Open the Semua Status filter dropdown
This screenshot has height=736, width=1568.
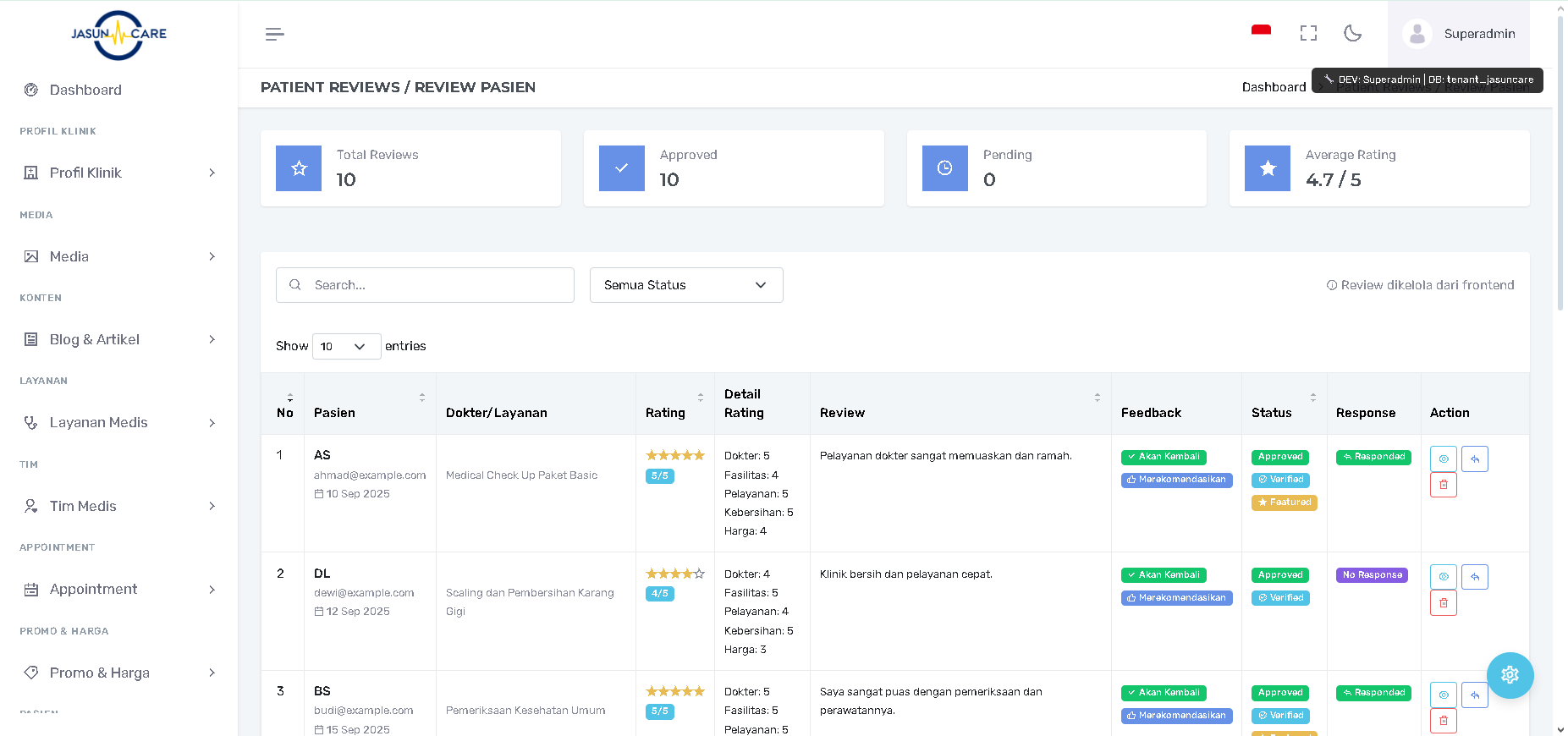[685, 285]
